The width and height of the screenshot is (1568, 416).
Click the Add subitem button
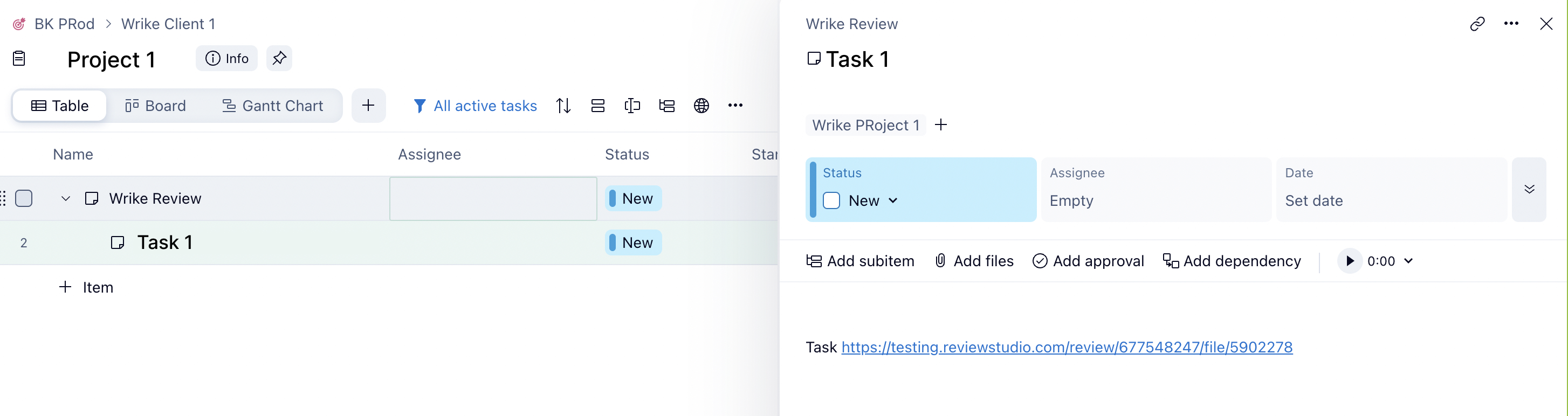click(x=860, y=261)
